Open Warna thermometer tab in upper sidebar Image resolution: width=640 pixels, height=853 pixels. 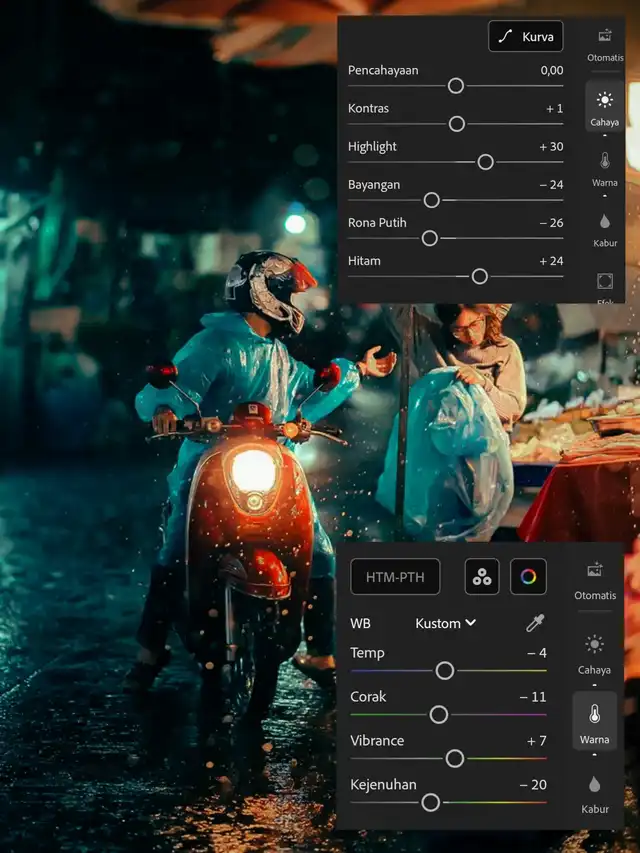pyautogui.click(x=604, y=167)
